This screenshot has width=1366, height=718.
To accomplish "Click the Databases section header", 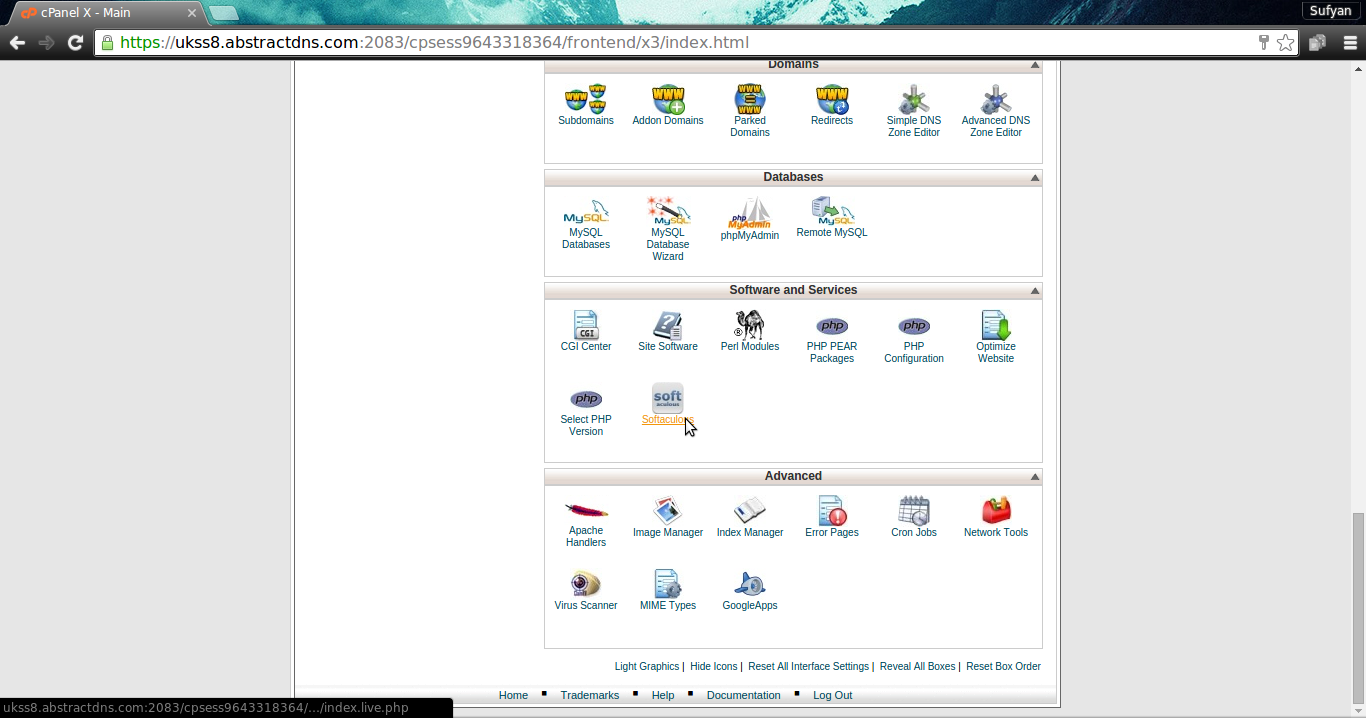I will point(793,178).
